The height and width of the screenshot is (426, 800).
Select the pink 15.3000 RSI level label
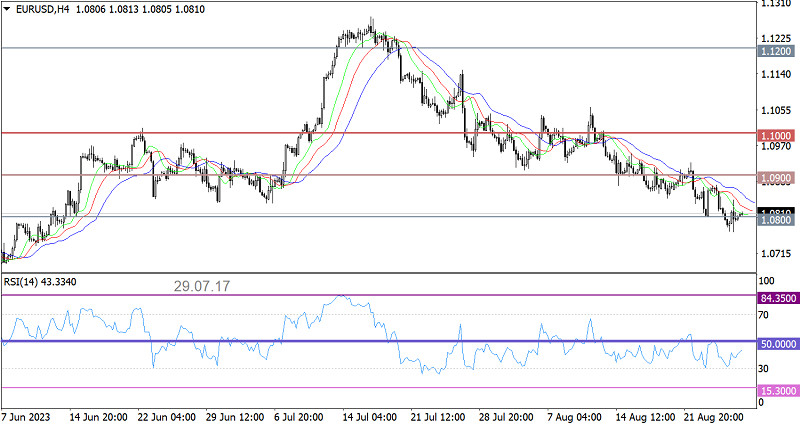point(778,391)
